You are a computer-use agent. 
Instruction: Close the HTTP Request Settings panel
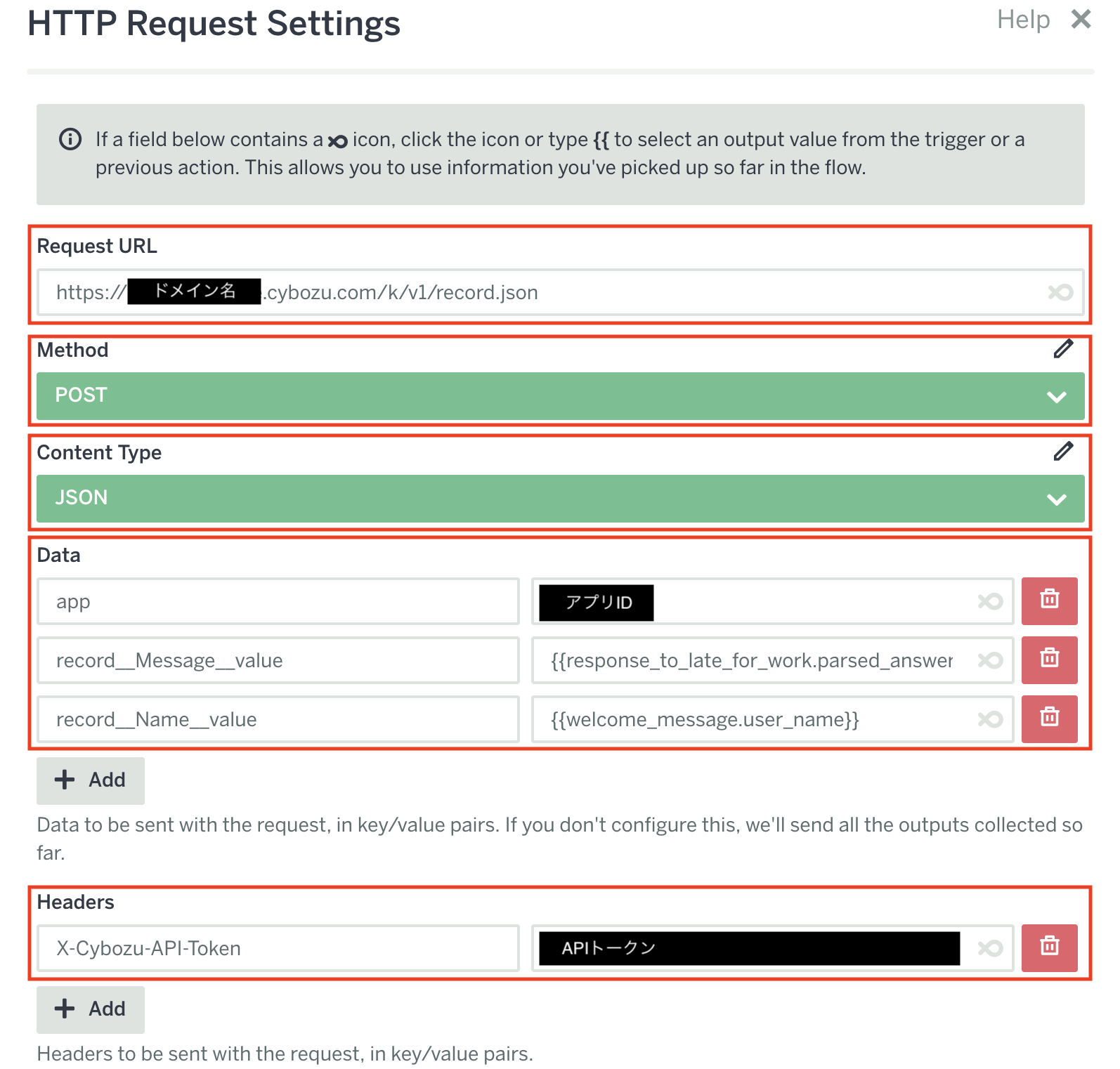coord(1081,20)
